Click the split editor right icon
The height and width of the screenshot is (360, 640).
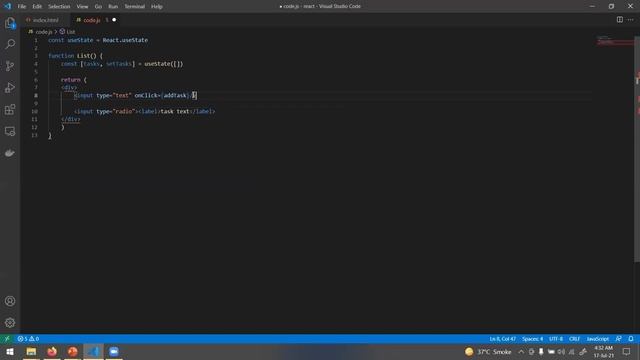620,20
